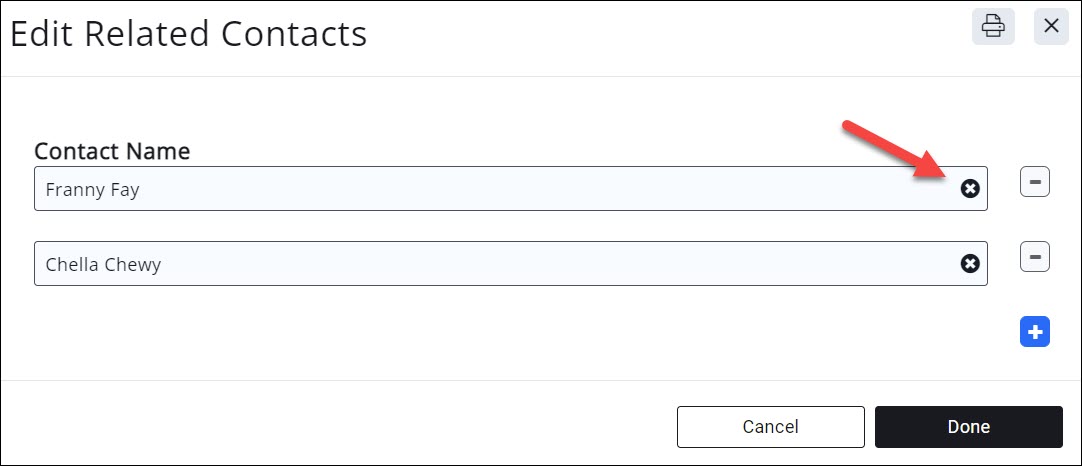Click the Contact Name label

pyautogui.click(x=112, y=151)
